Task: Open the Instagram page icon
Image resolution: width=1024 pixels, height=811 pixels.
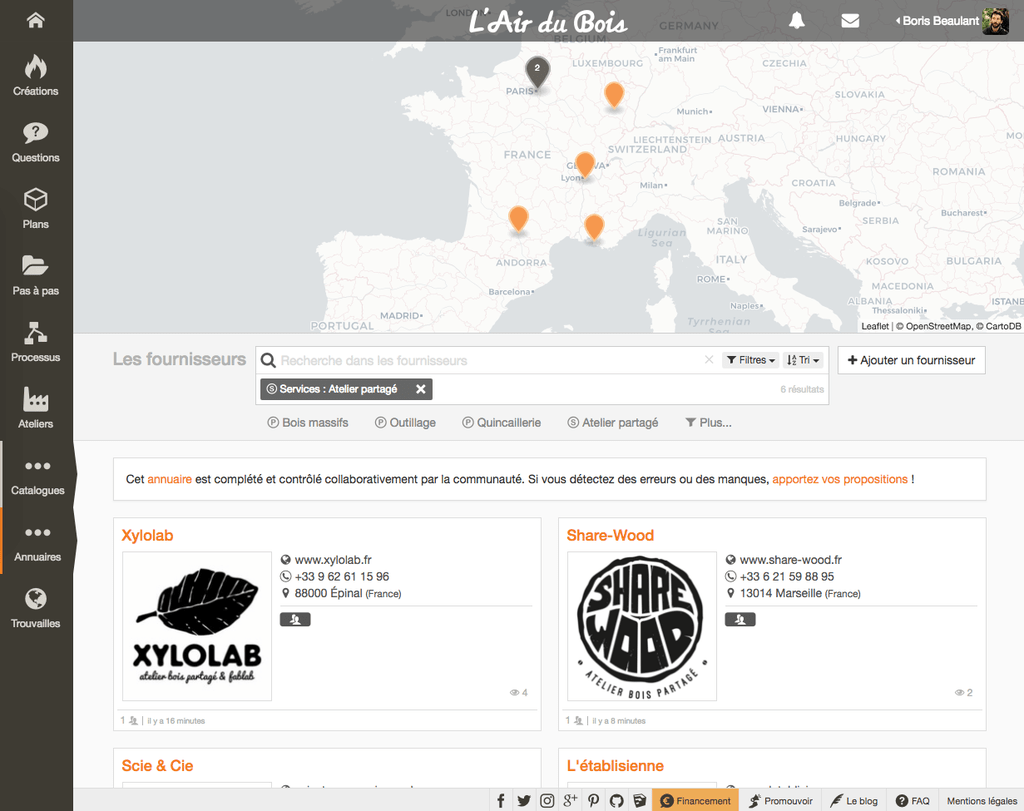Action: tap(547, 801)
